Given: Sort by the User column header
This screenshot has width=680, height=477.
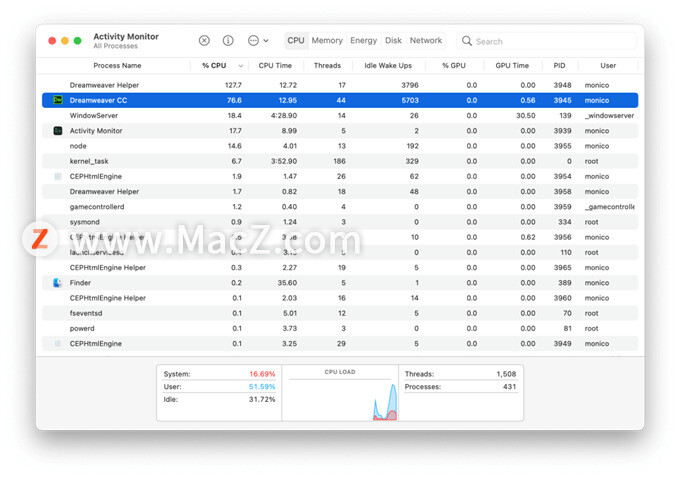Looking at the screenshot, I should point(608,65).
